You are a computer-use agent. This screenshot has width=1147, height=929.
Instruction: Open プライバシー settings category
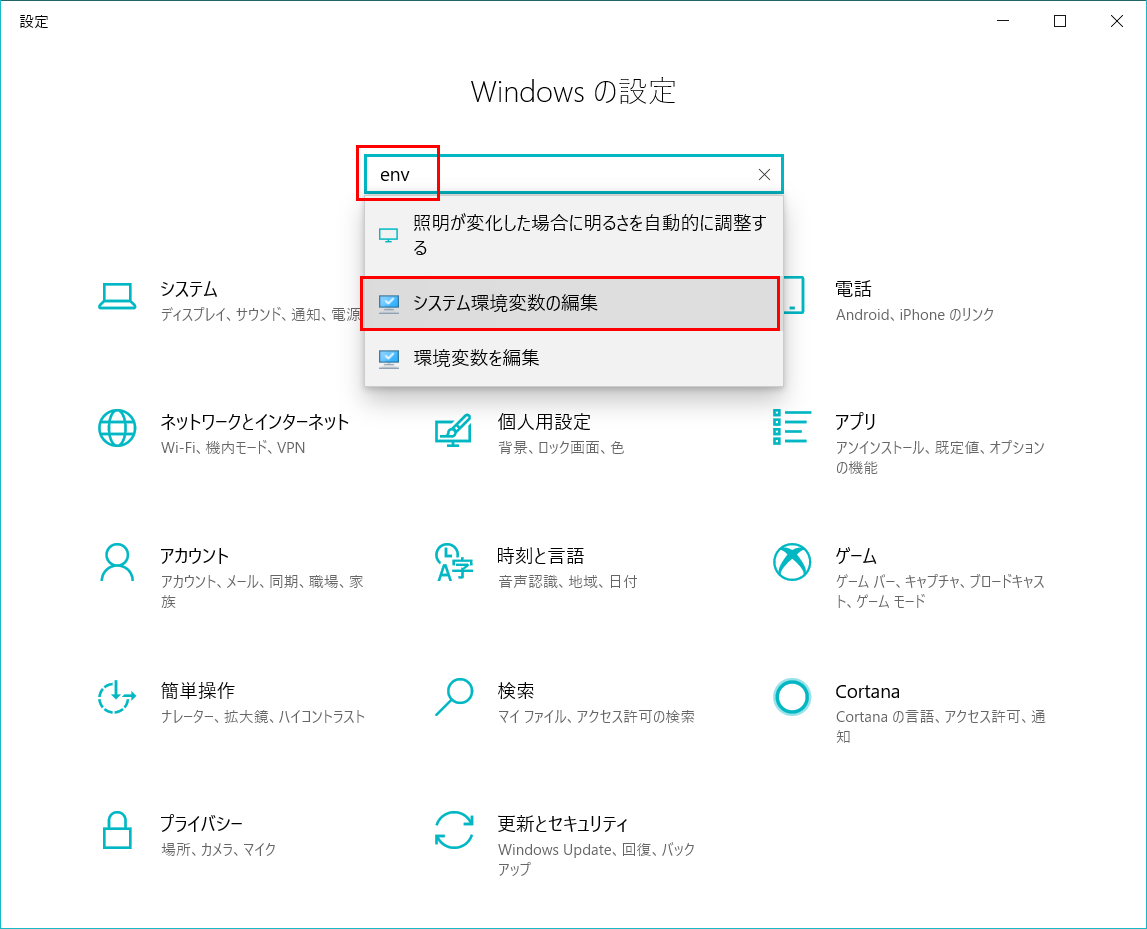(x=201, y=824)
